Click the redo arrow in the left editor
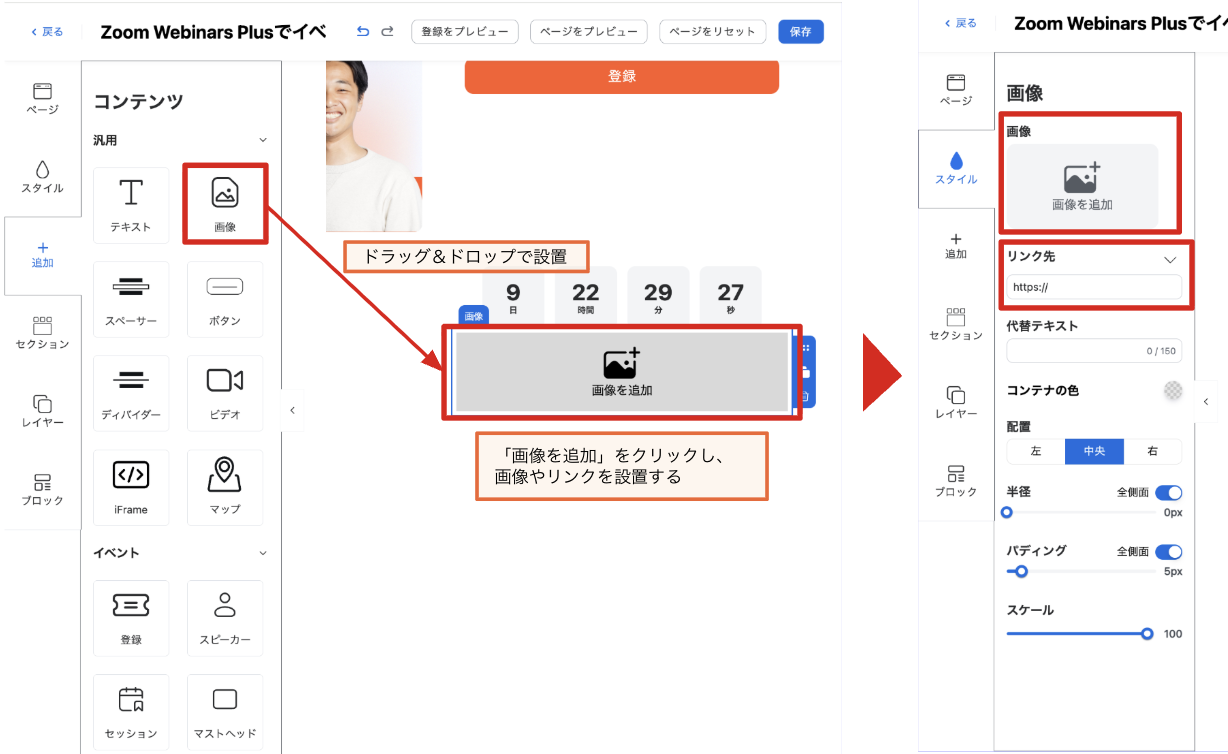Image resolution: width=1228 pixels, height=754 pixels. [388, 32]
